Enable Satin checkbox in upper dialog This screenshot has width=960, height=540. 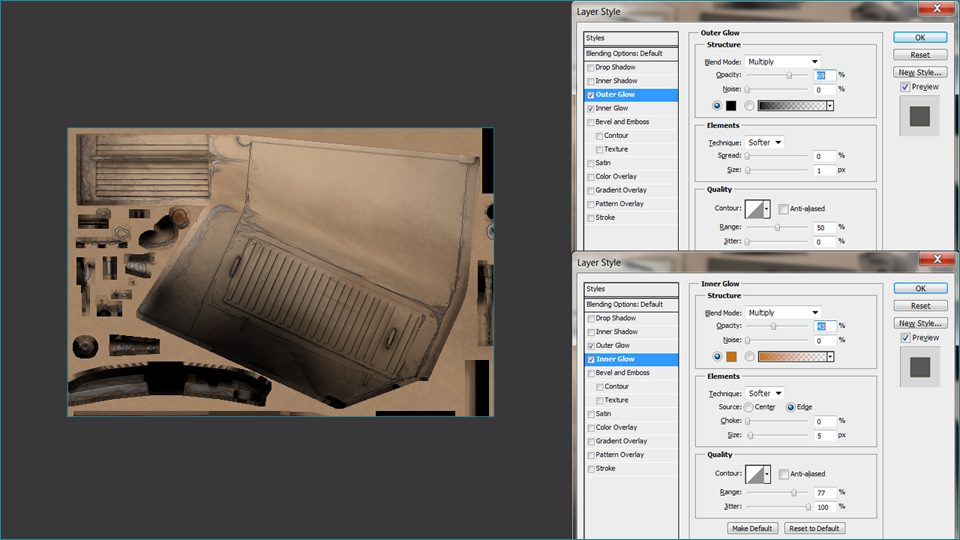(591, 163)
